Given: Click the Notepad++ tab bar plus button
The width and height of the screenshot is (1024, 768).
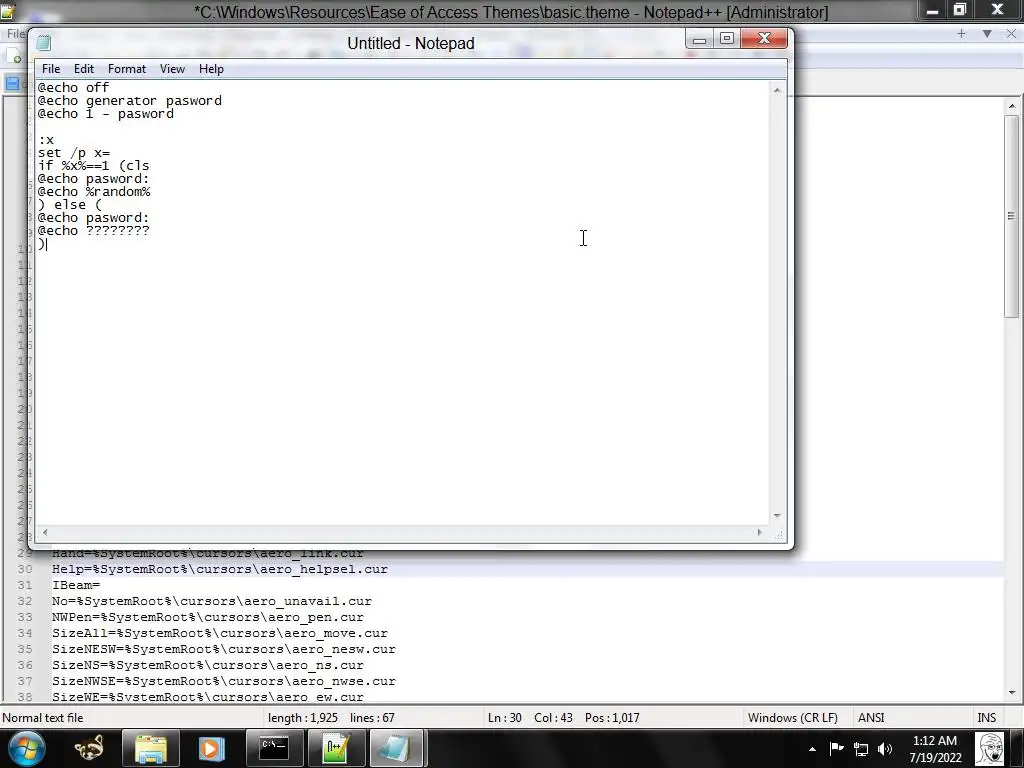Looking at the screenshot, I should pyautogui.click(x=961, y=33).
